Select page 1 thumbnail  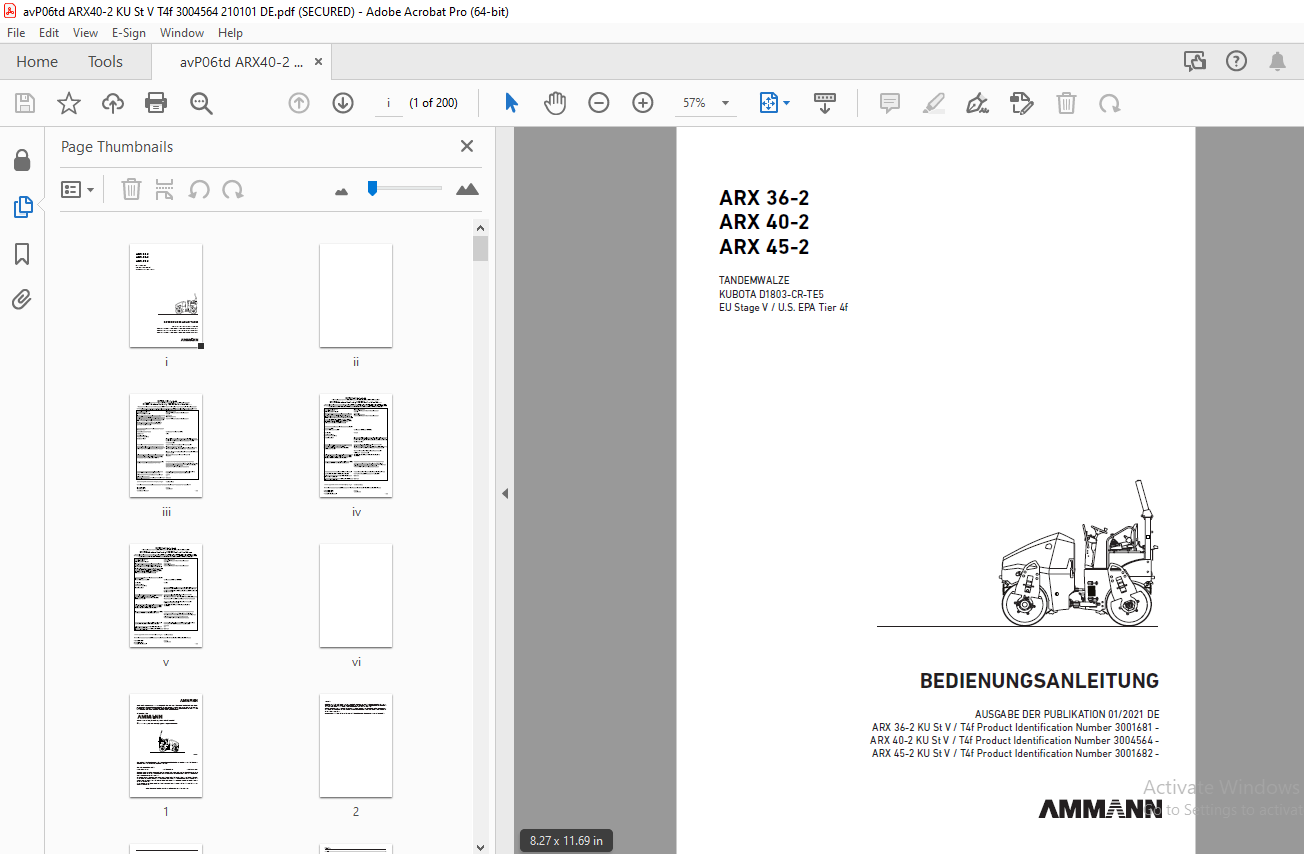166,746
